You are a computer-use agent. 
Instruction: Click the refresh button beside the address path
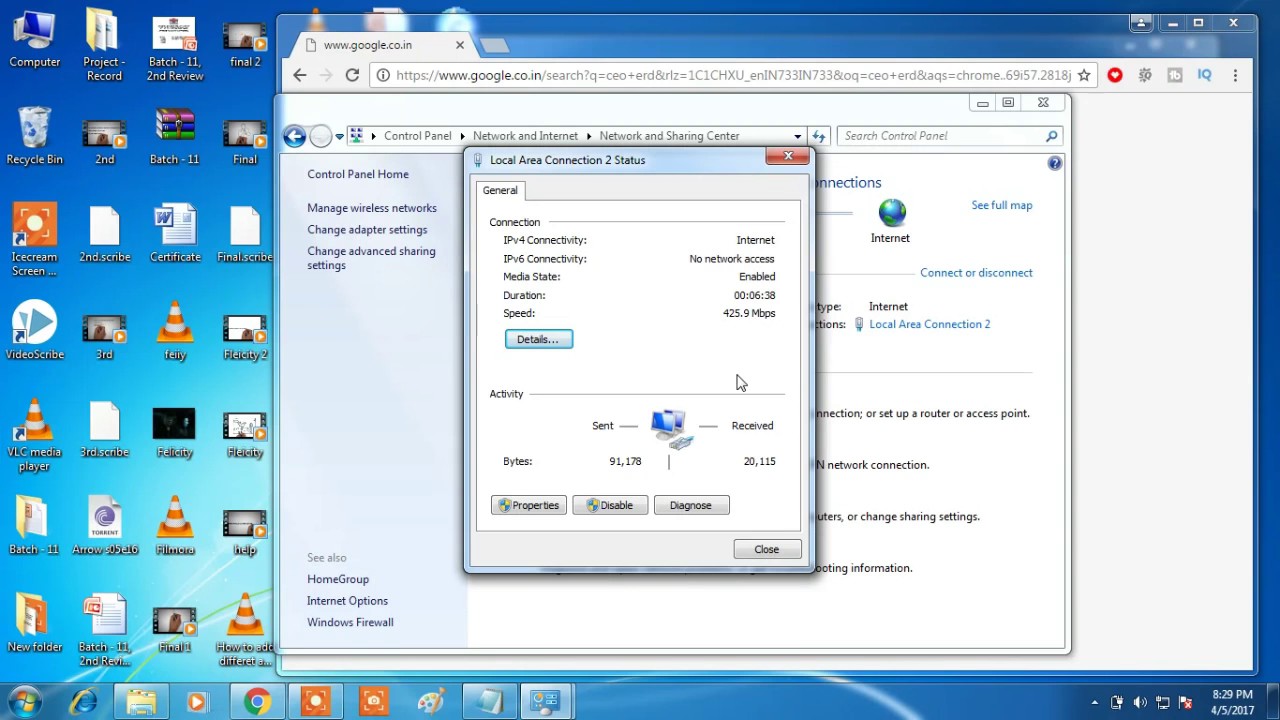point(819,136)
